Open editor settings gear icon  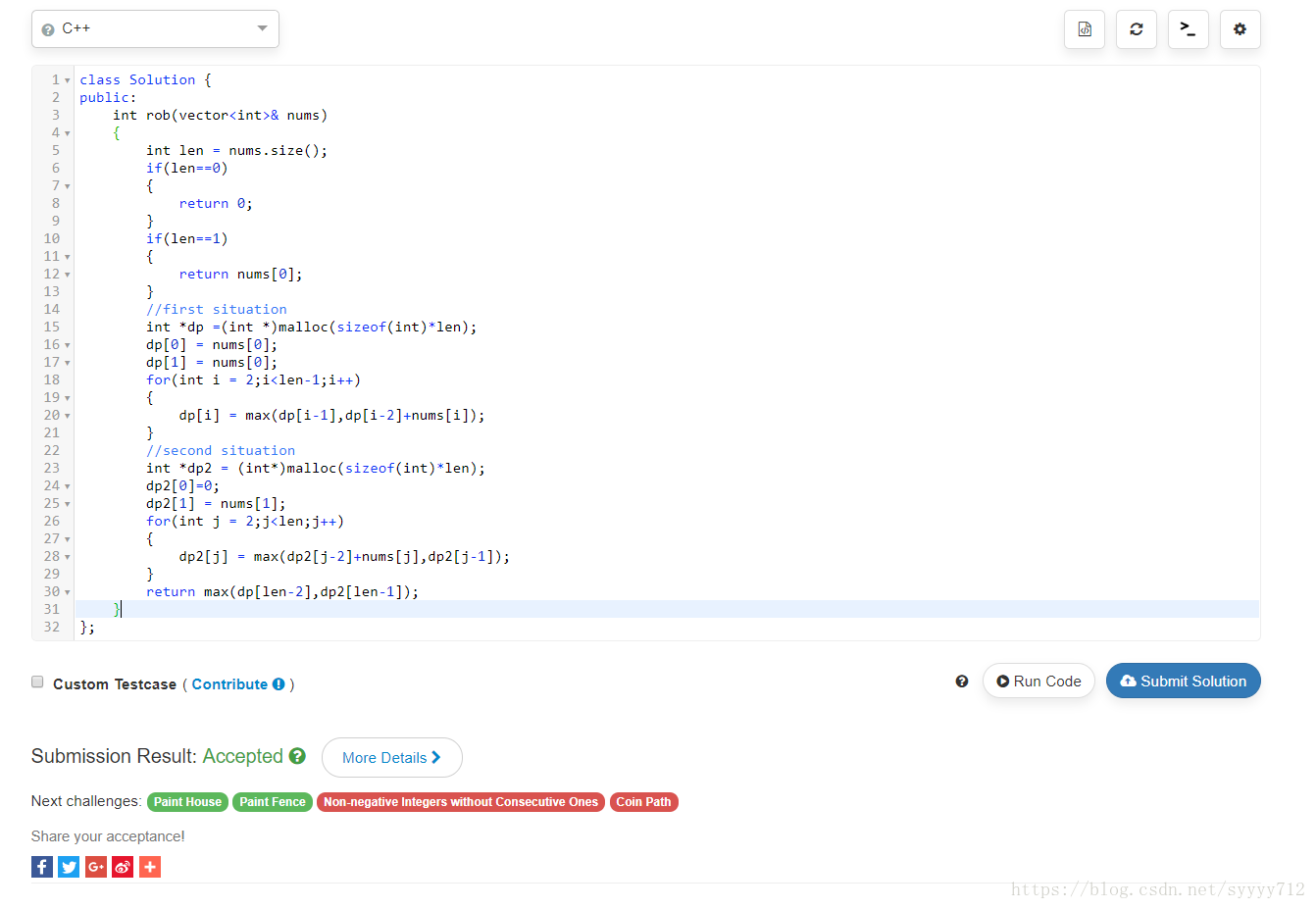(x=1240, y=29)
